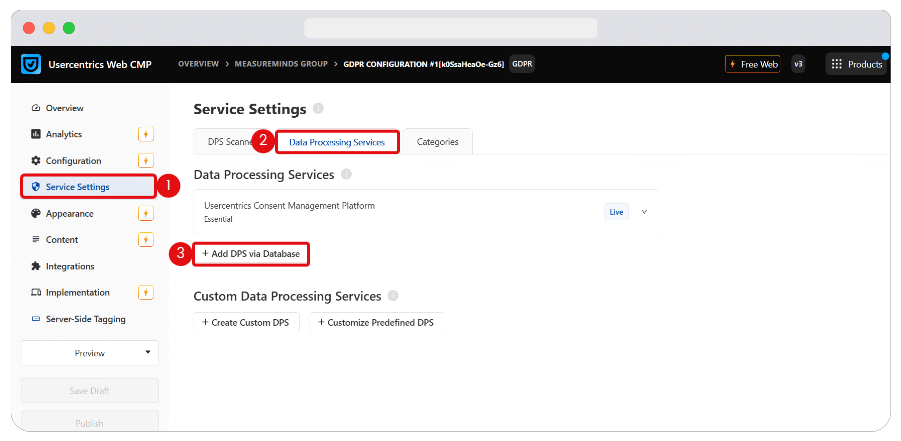Viewport: 901px width, 441px height.
Task: Click the GDPR badge in header
Action: (522, 64)
